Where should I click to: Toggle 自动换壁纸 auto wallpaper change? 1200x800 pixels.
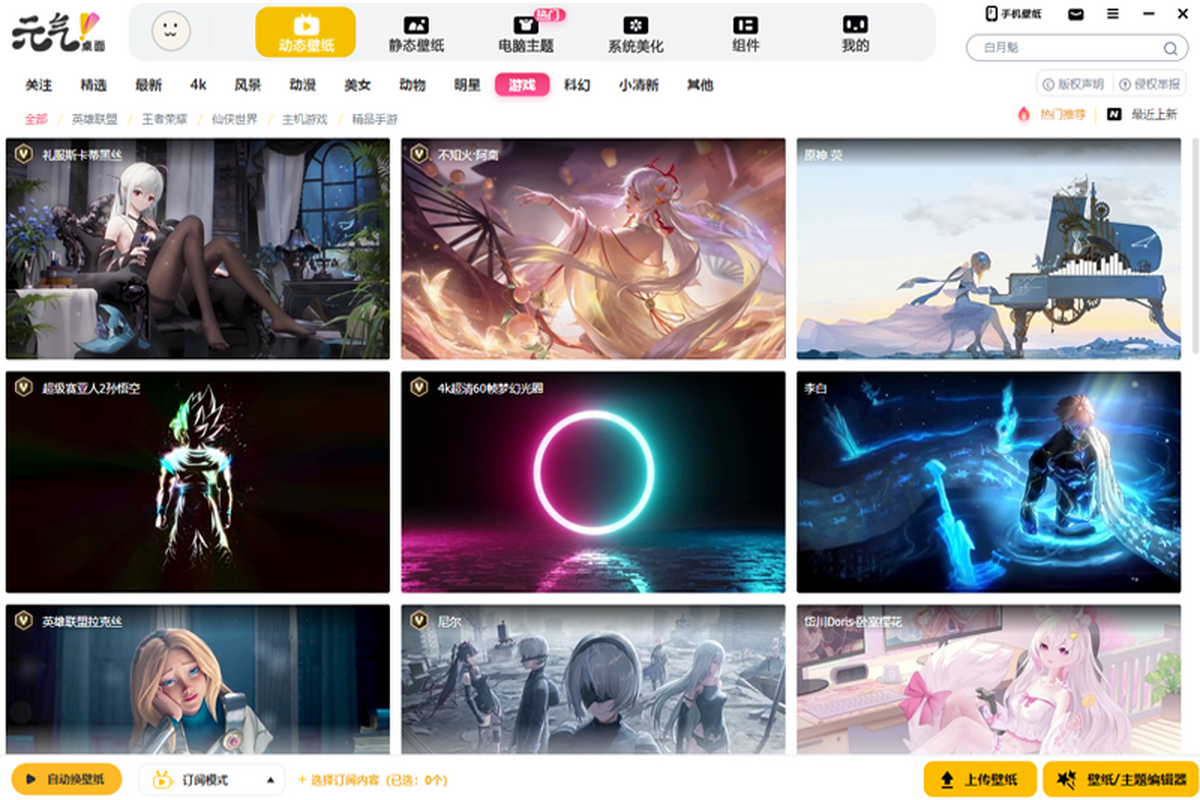[66, 779]
